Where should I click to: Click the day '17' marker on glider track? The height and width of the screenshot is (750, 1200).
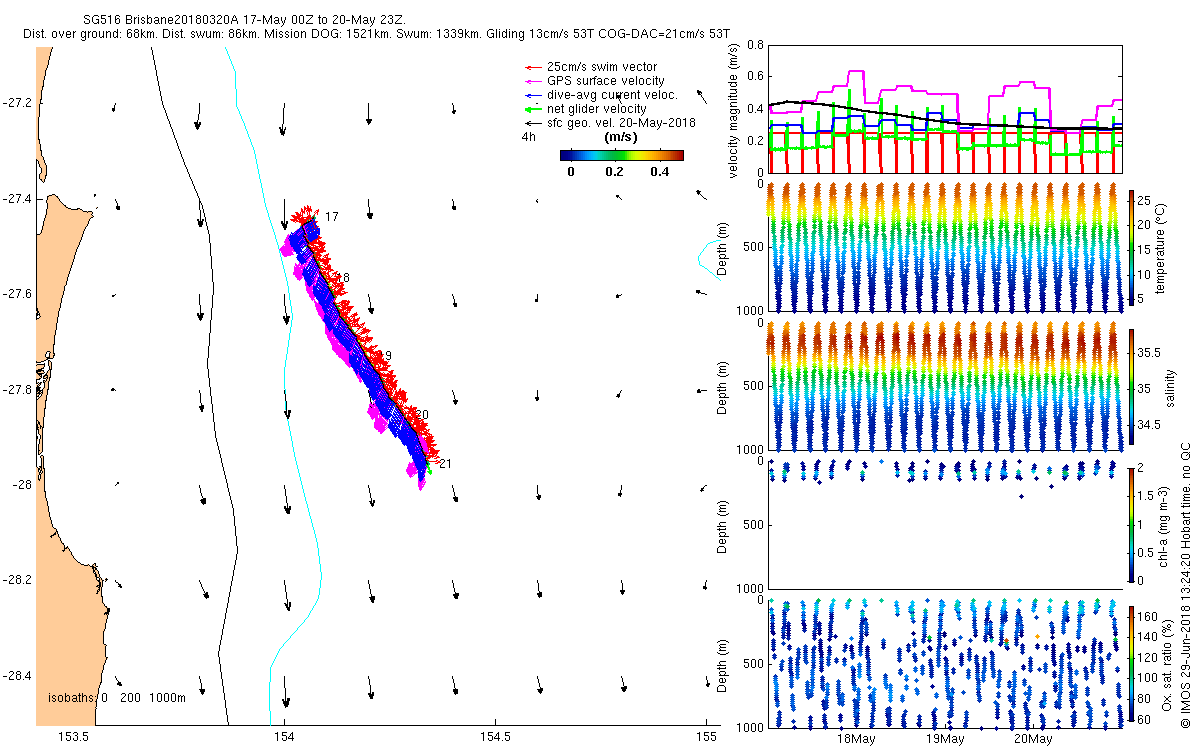(332, 217)
